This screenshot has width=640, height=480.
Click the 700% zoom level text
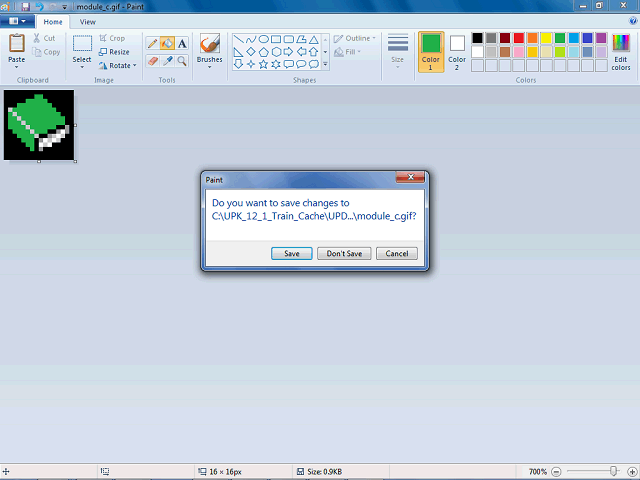tap(538, 472)
